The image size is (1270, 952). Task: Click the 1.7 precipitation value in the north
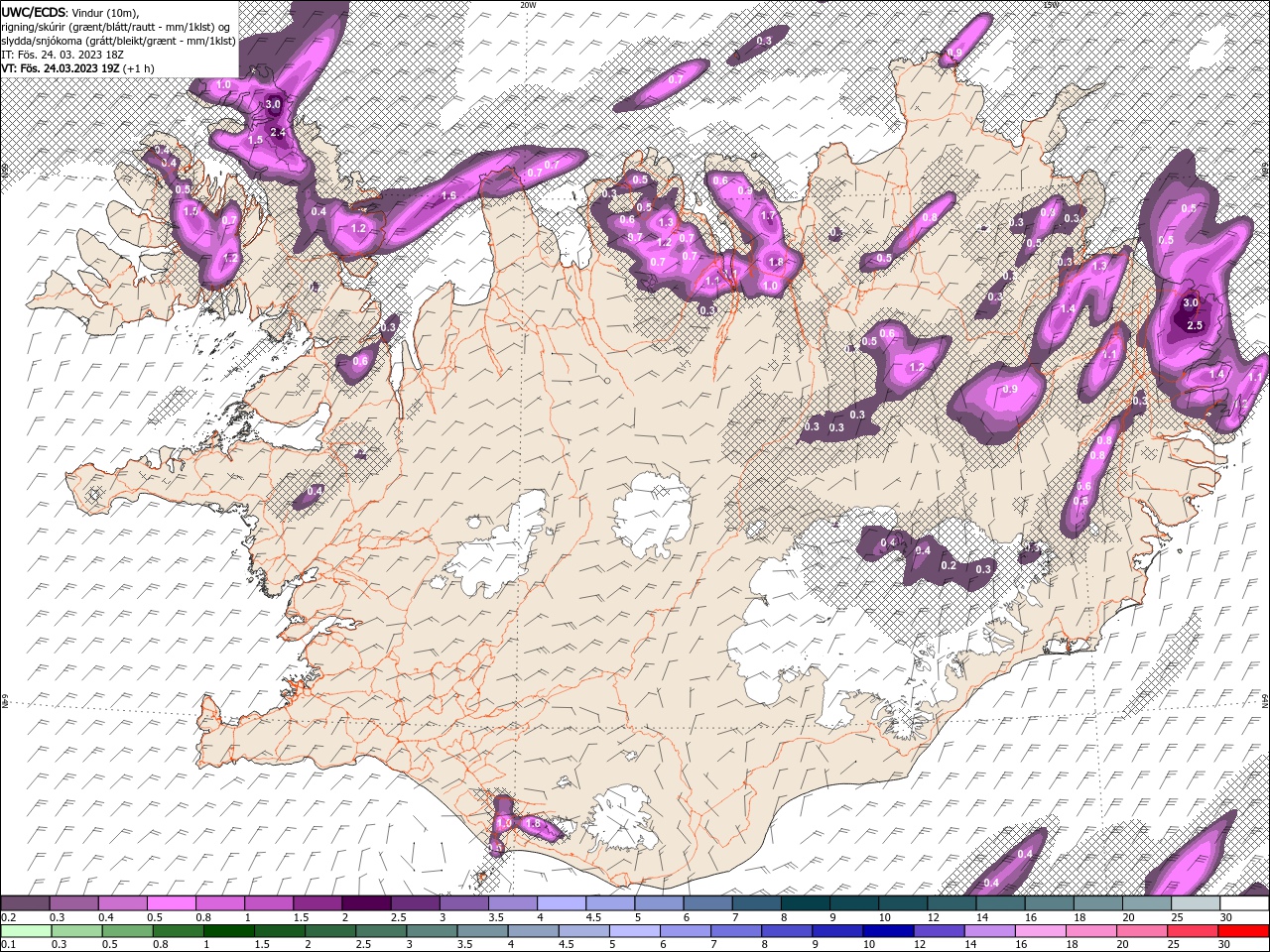point(767,215)
